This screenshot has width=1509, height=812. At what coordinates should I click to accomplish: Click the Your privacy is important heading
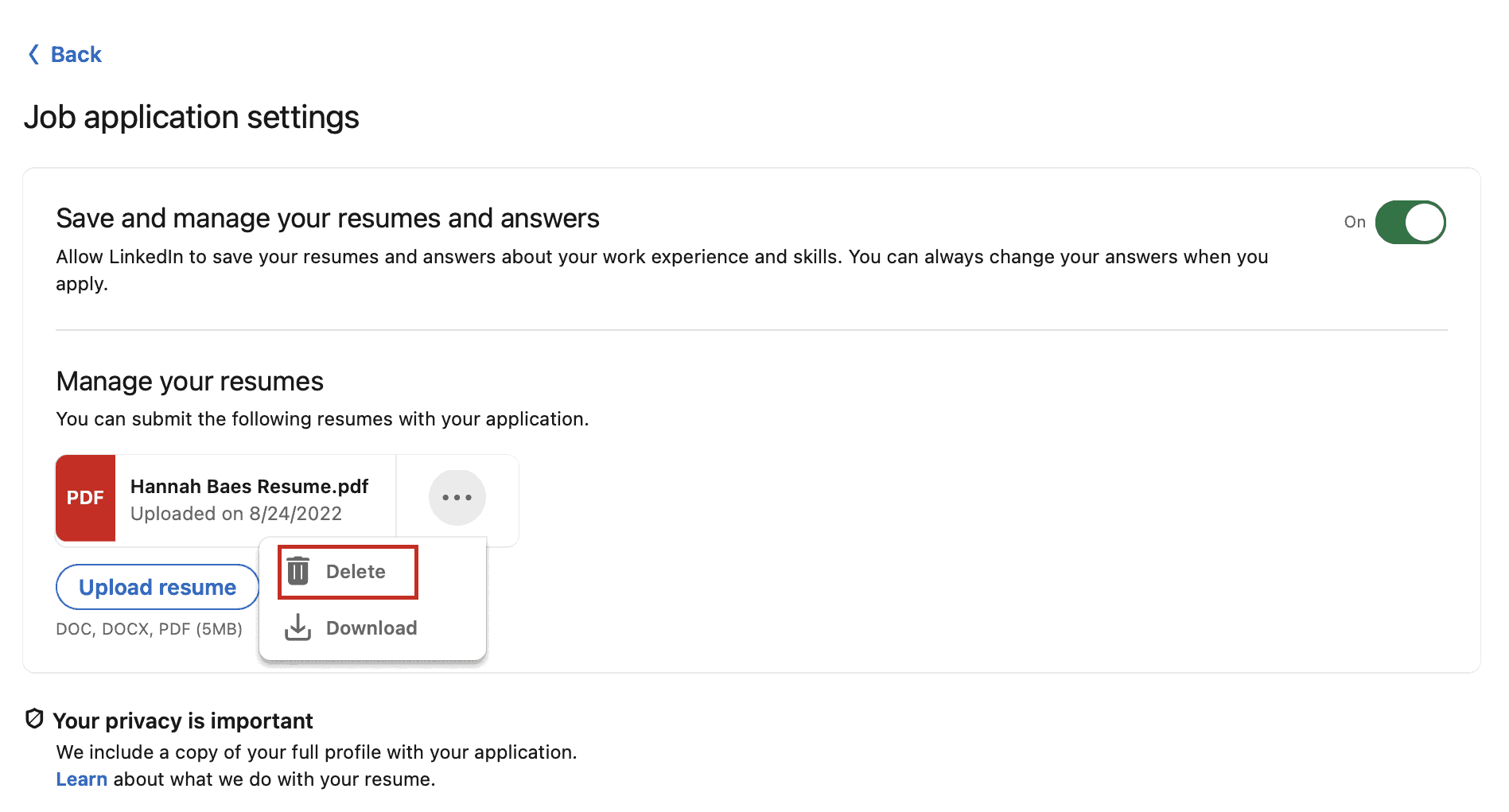pos(182,721)
